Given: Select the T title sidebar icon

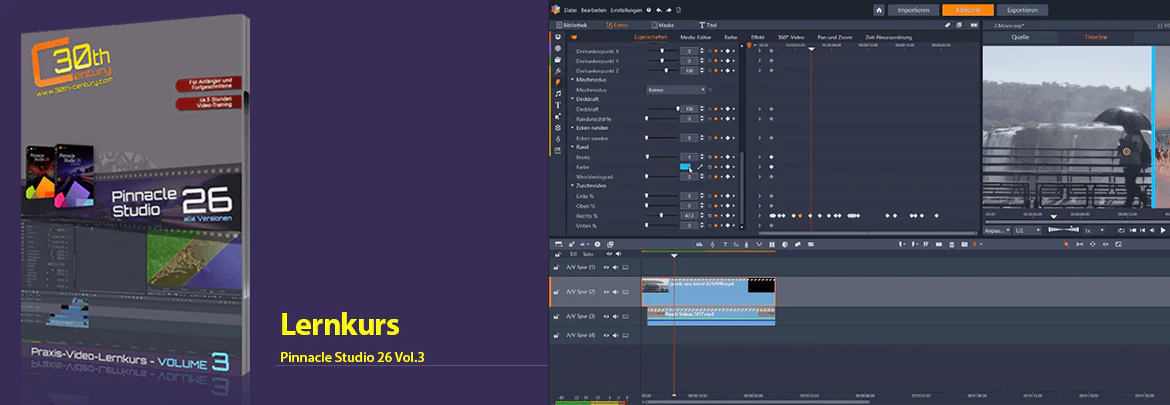Looking at the screenshot, I should click(x=557, y=105).
